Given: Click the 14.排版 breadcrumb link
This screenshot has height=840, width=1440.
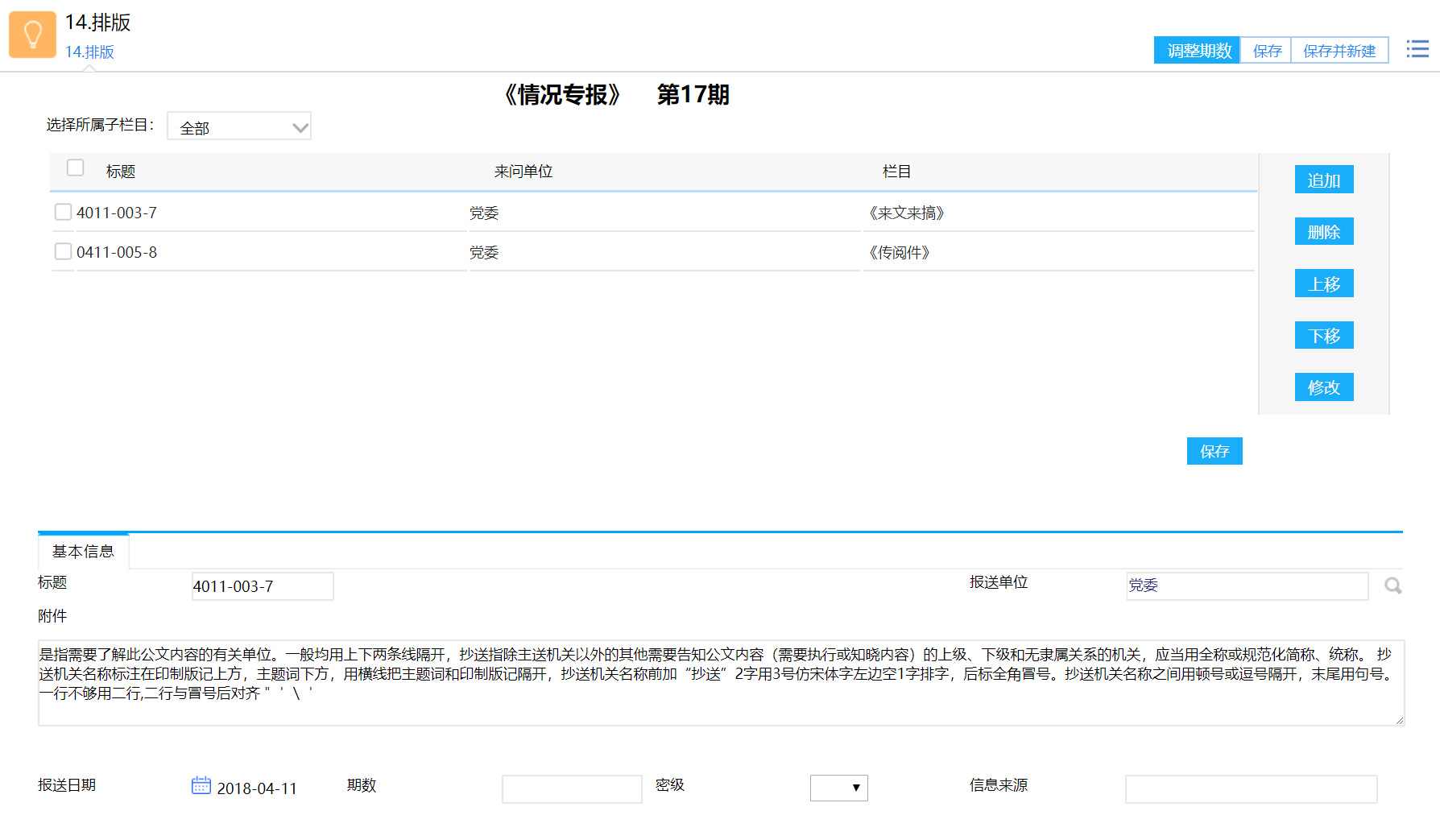Looking at the screenshot, I should click(89, 52).
